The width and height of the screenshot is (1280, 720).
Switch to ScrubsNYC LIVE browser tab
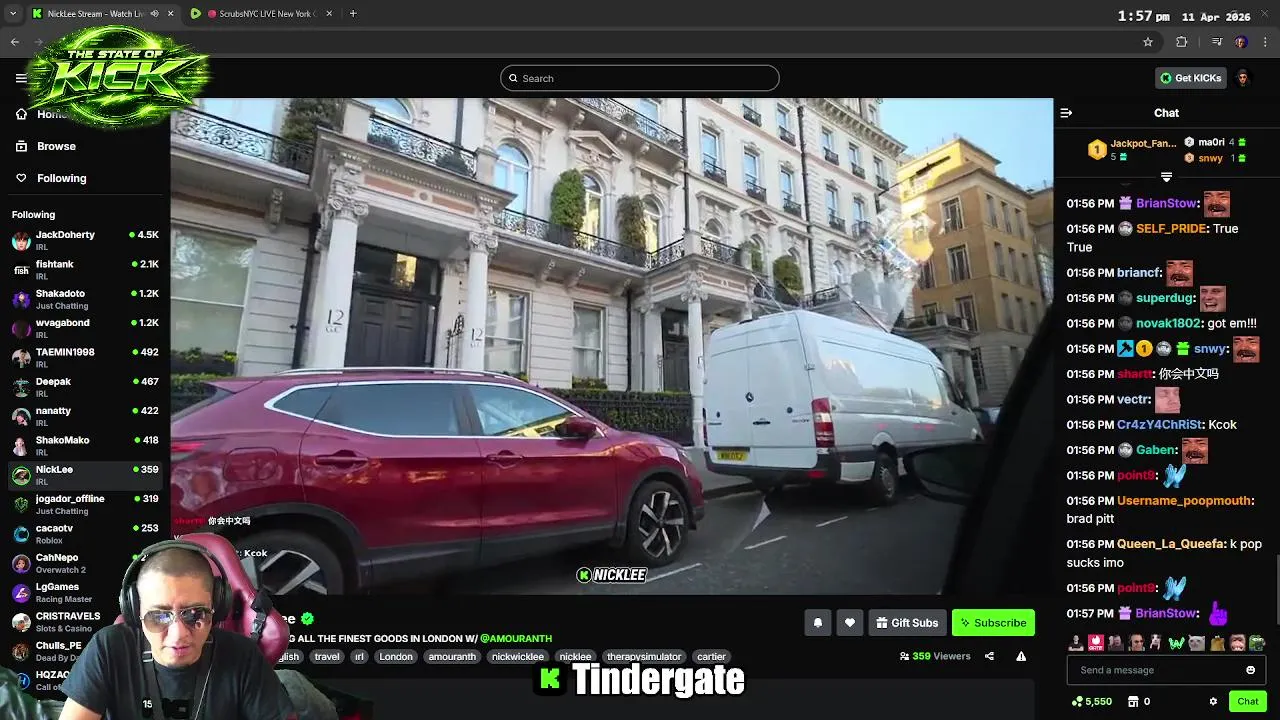pyautogui.click(x=264, y=14)
